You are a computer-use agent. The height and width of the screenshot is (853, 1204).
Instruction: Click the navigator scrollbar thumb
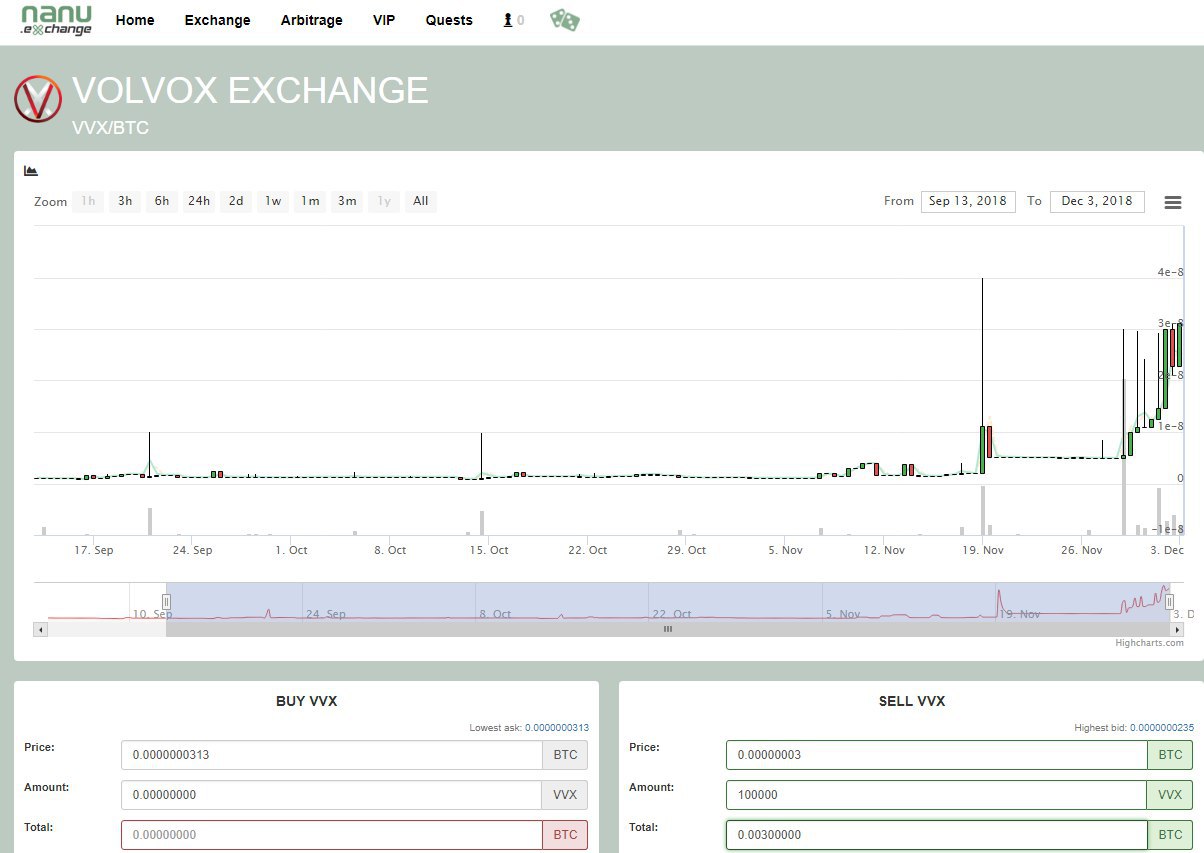668,629
